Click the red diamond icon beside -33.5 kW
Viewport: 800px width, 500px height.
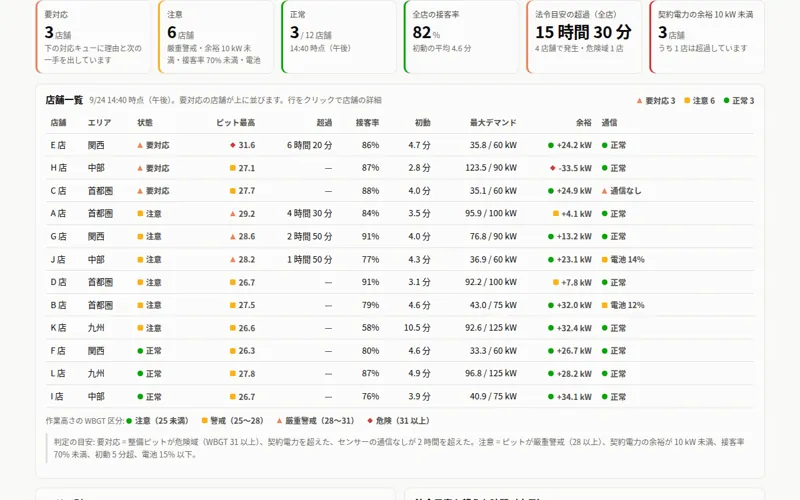point(553,168)
